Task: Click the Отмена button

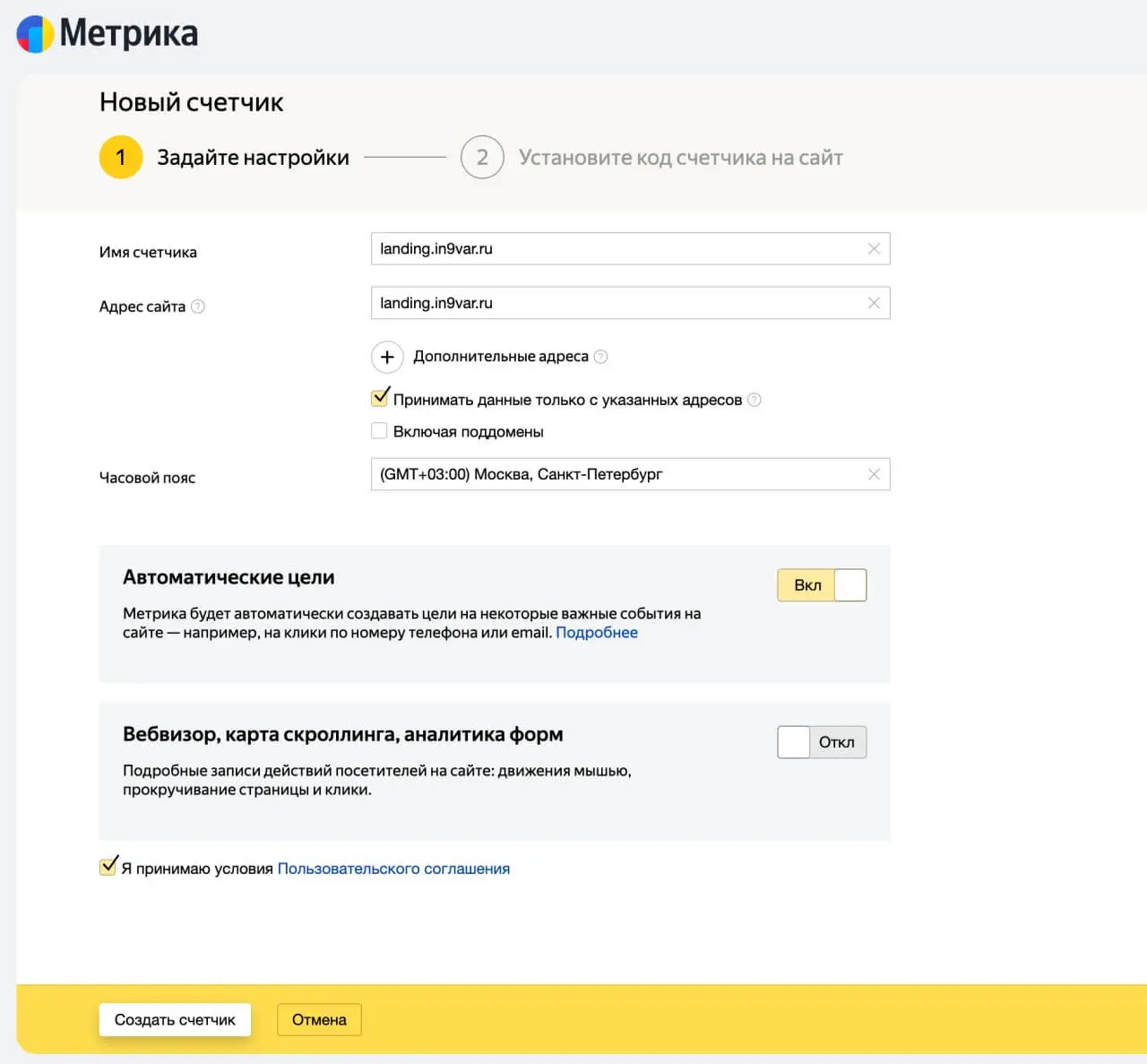Action: point(319,1020)
